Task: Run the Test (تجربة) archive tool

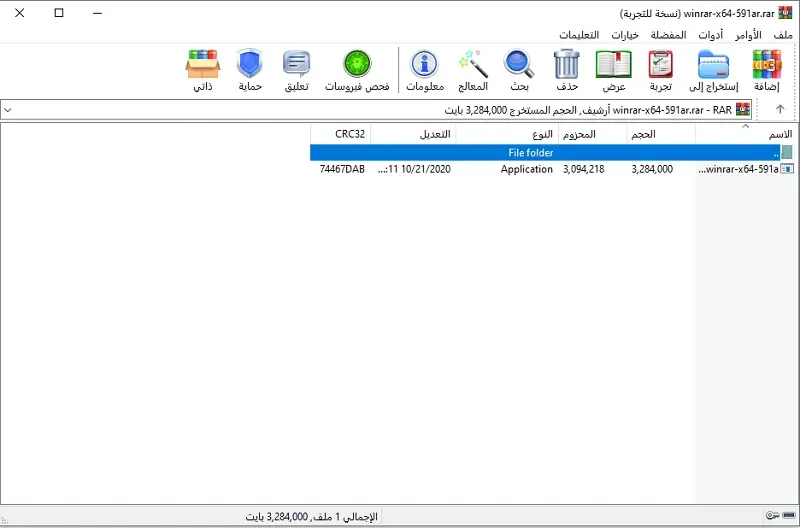Action: pyautogui.click(x=661, y=71)
